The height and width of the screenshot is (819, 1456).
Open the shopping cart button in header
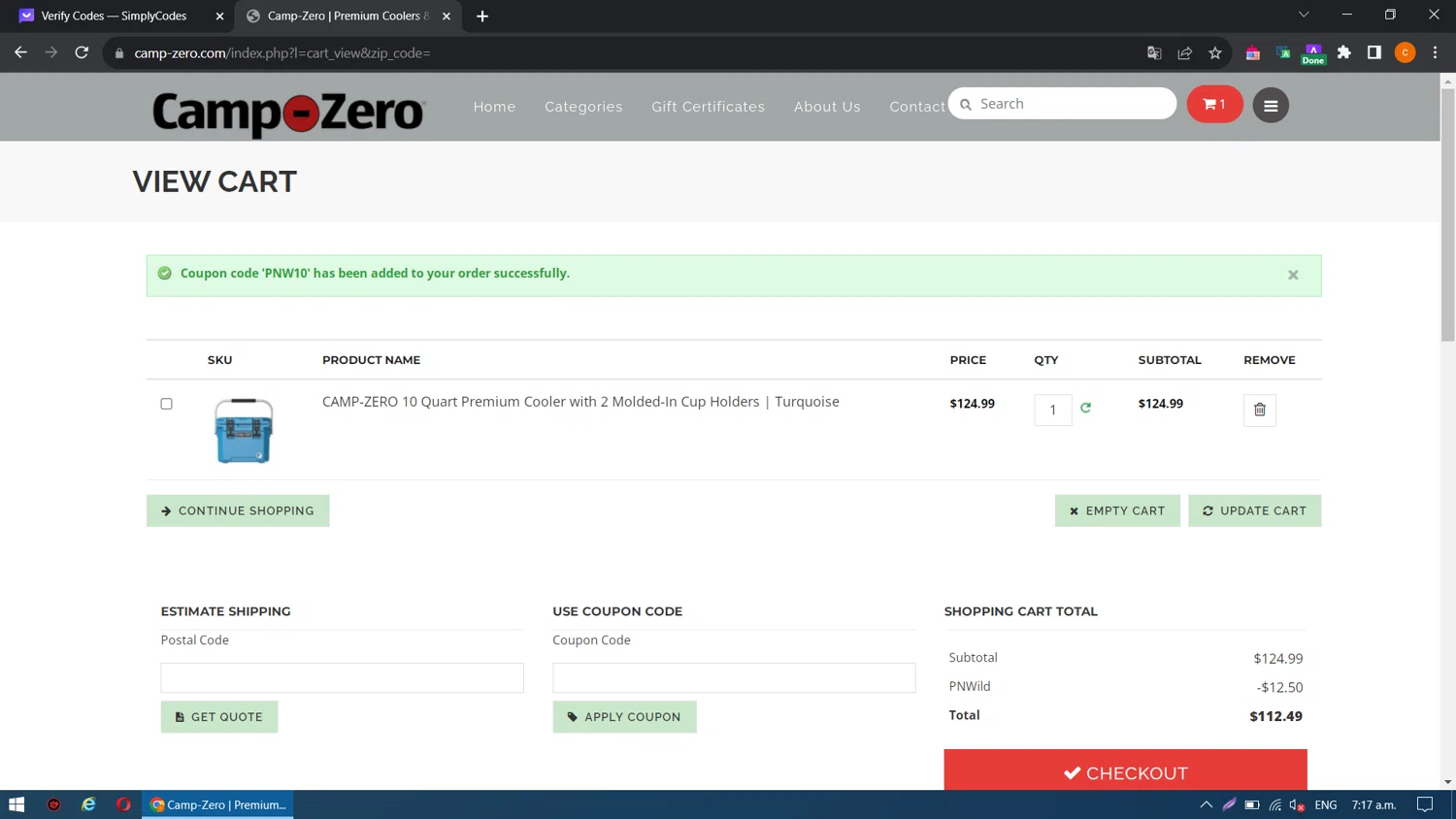tap(1214, 105)
